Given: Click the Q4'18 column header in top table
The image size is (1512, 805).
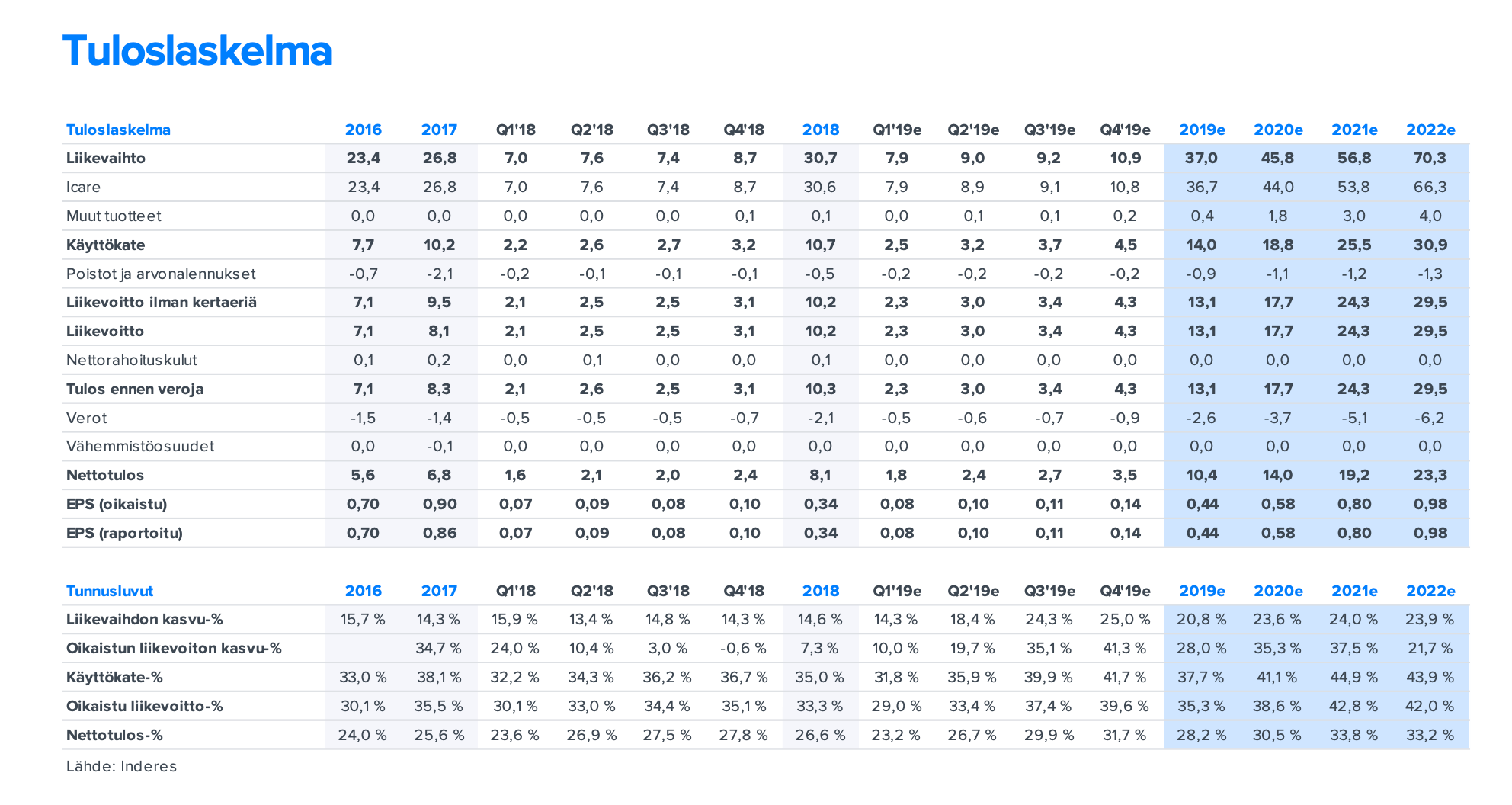Looking at the screenshot, I should (x=744, y=130).
